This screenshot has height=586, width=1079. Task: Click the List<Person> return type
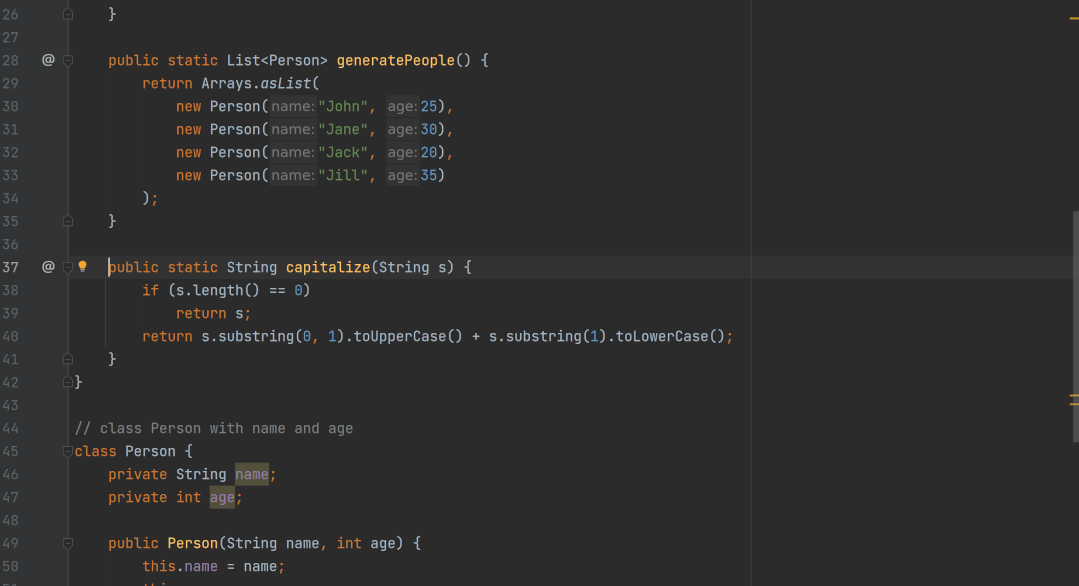point(277,61)
